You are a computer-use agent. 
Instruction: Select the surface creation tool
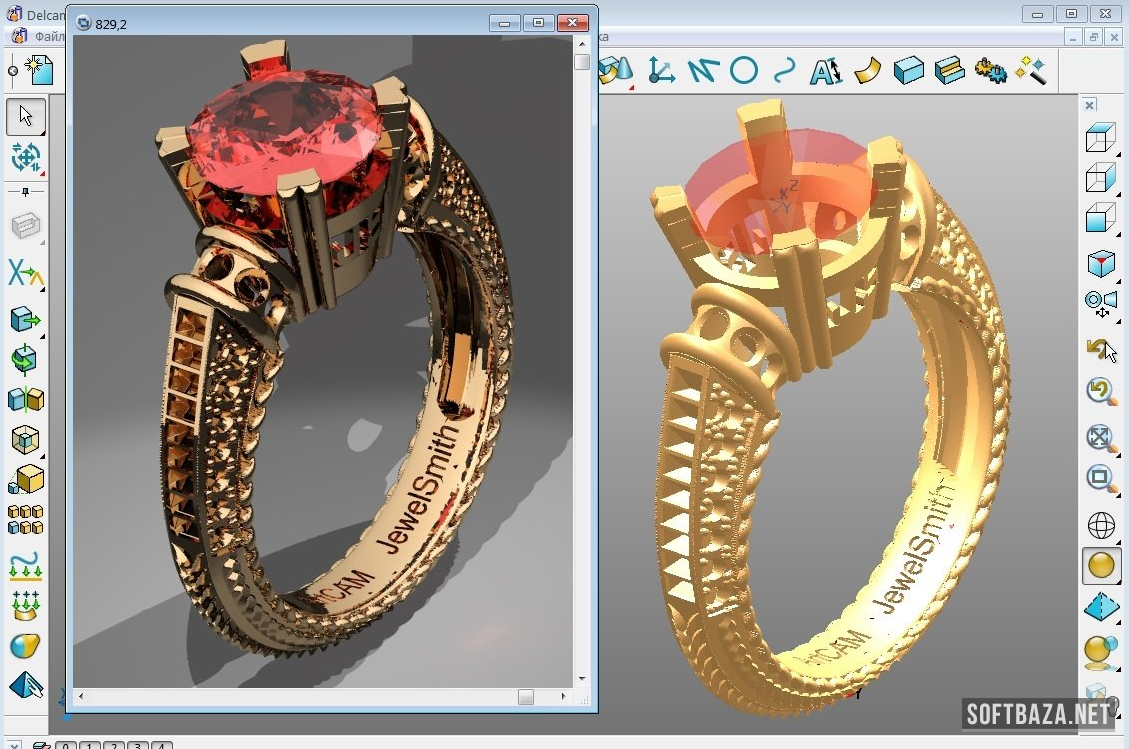pyautogui.click(x=867, y=70)
